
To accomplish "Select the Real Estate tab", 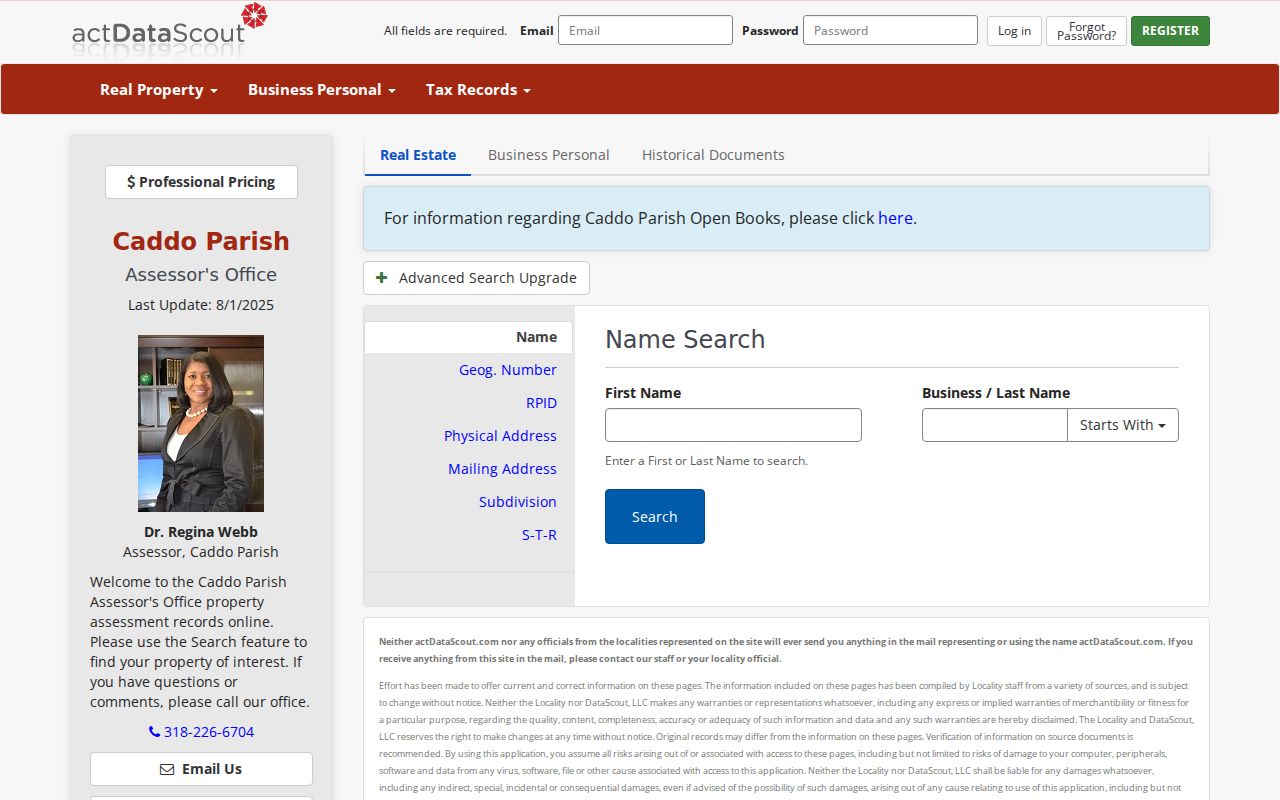I will (x=418, y=155).
